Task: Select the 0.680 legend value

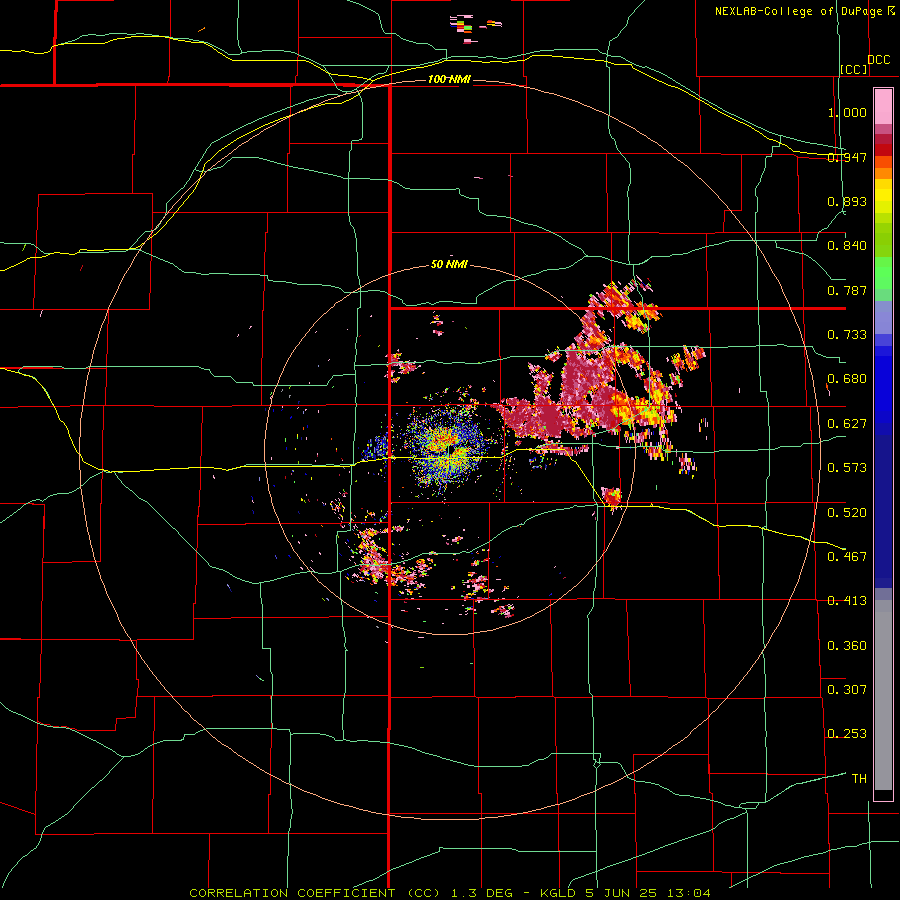Action: tap(847, 379)
